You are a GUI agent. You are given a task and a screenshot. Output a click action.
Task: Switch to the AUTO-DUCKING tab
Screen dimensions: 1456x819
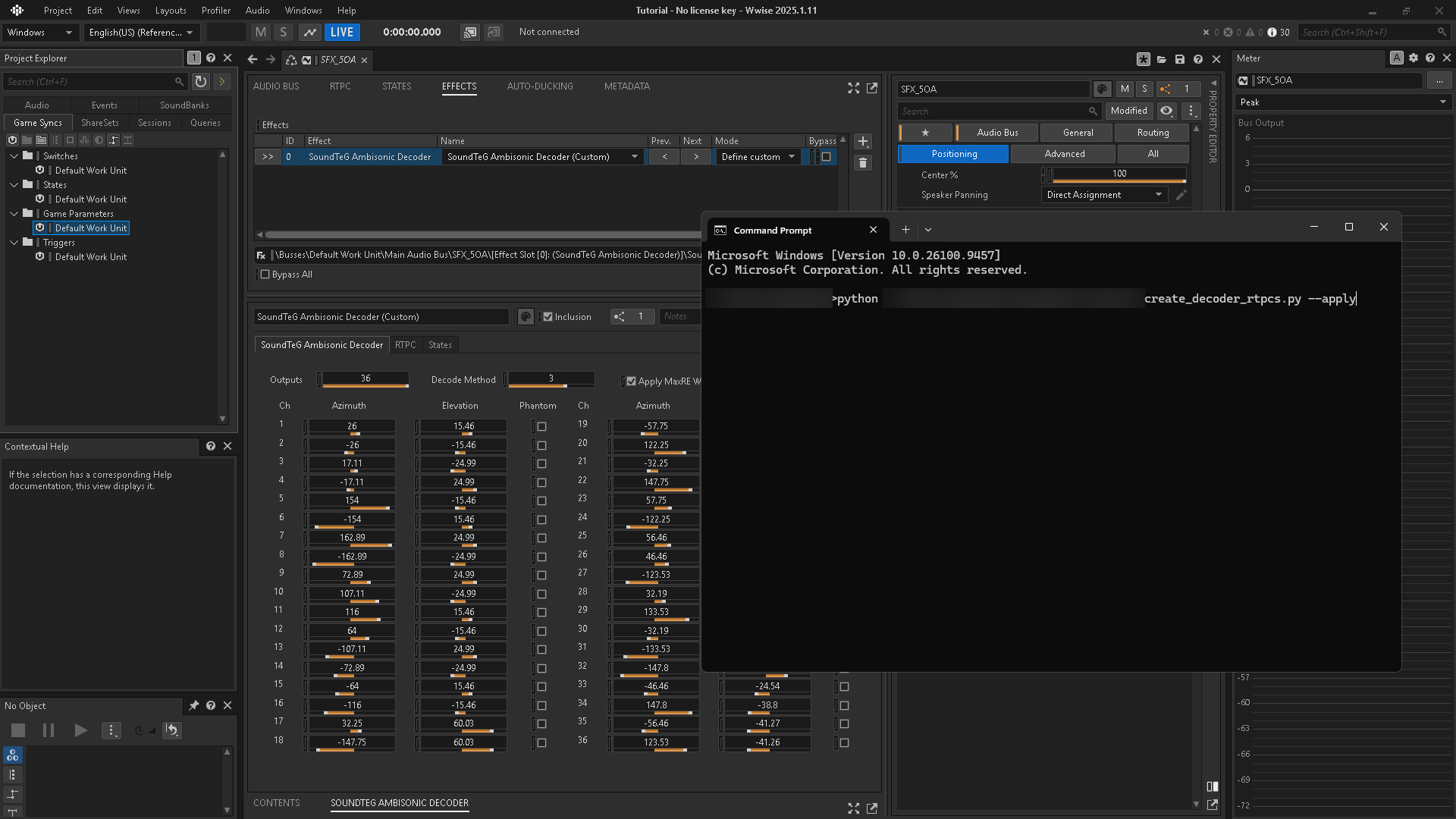point(540,86)
